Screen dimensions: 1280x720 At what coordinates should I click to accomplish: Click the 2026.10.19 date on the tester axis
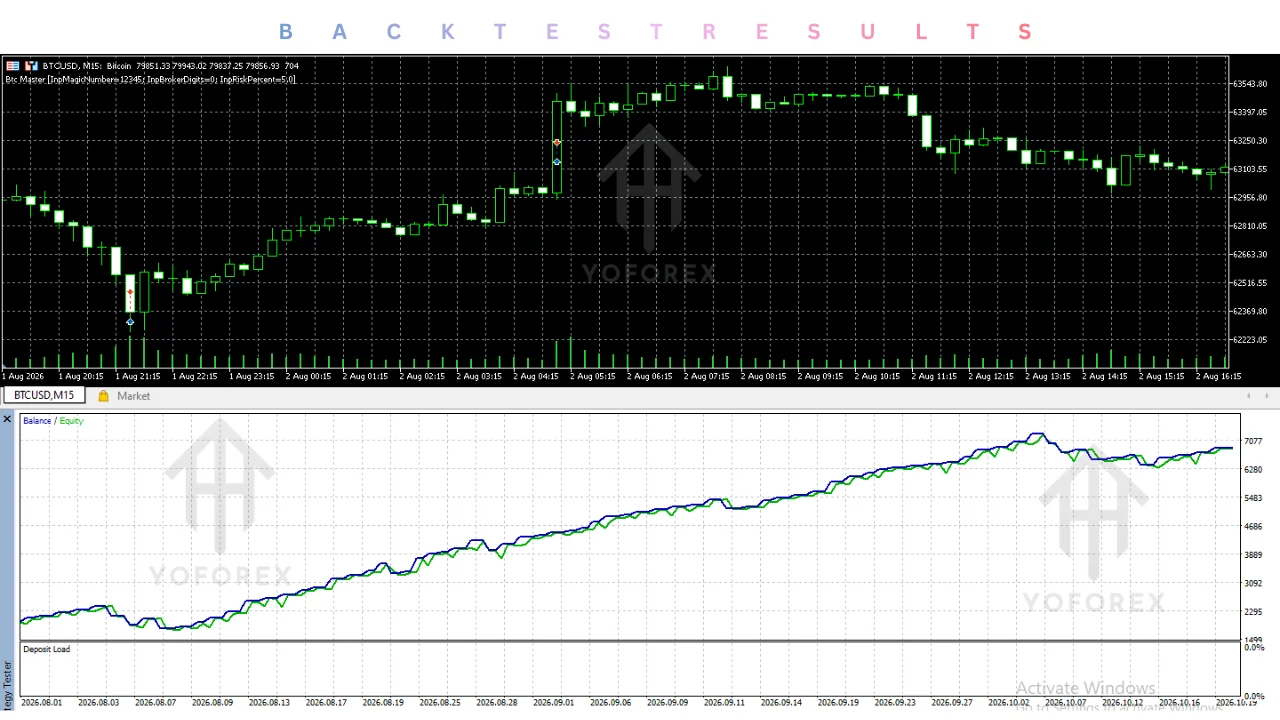[1237, 703]
